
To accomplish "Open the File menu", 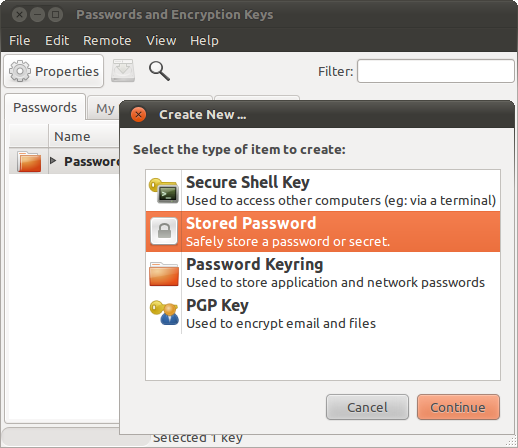I will 20,41.
